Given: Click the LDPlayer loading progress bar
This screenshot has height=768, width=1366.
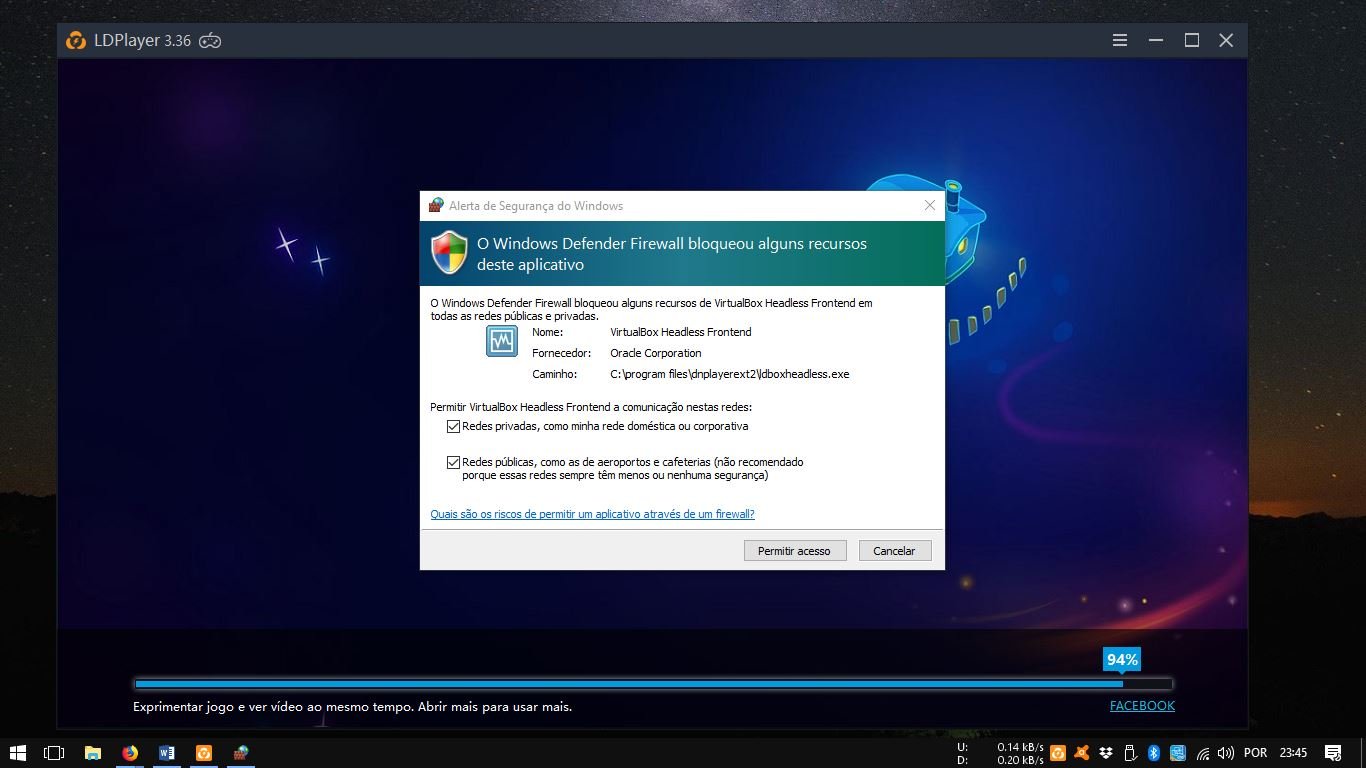Looking at the screenshot, I should coord(653,684).
